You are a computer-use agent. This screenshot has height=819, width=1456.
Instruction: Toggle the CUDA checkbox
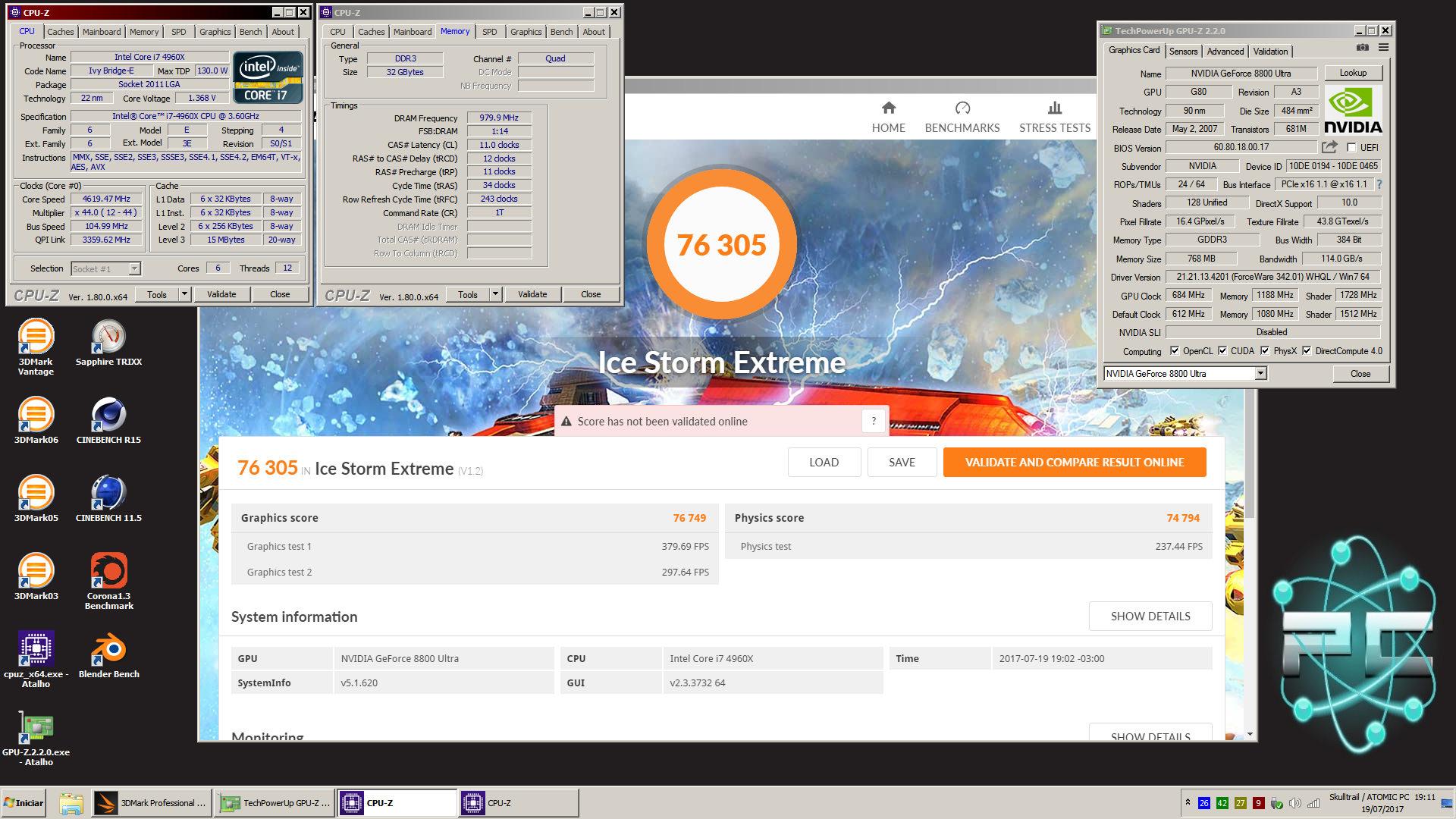[1222, 350]
